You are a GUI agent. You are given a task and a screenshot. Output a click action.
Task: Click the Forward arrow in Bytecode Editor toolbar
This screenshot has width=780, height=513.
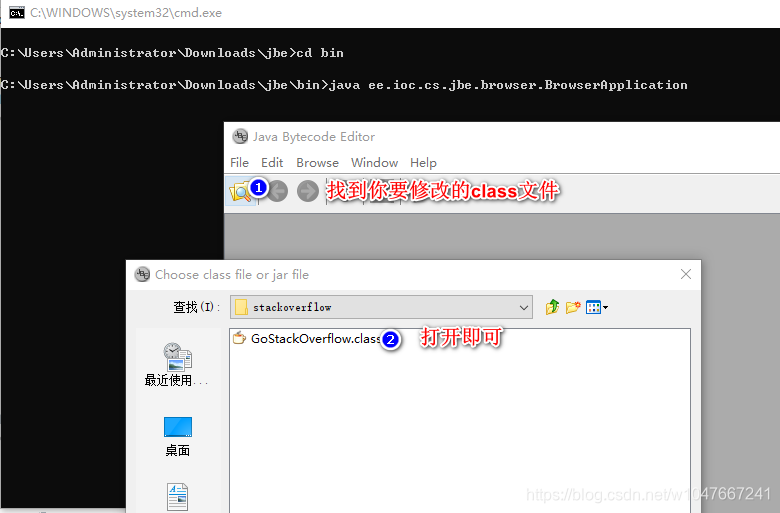point(308,191)
